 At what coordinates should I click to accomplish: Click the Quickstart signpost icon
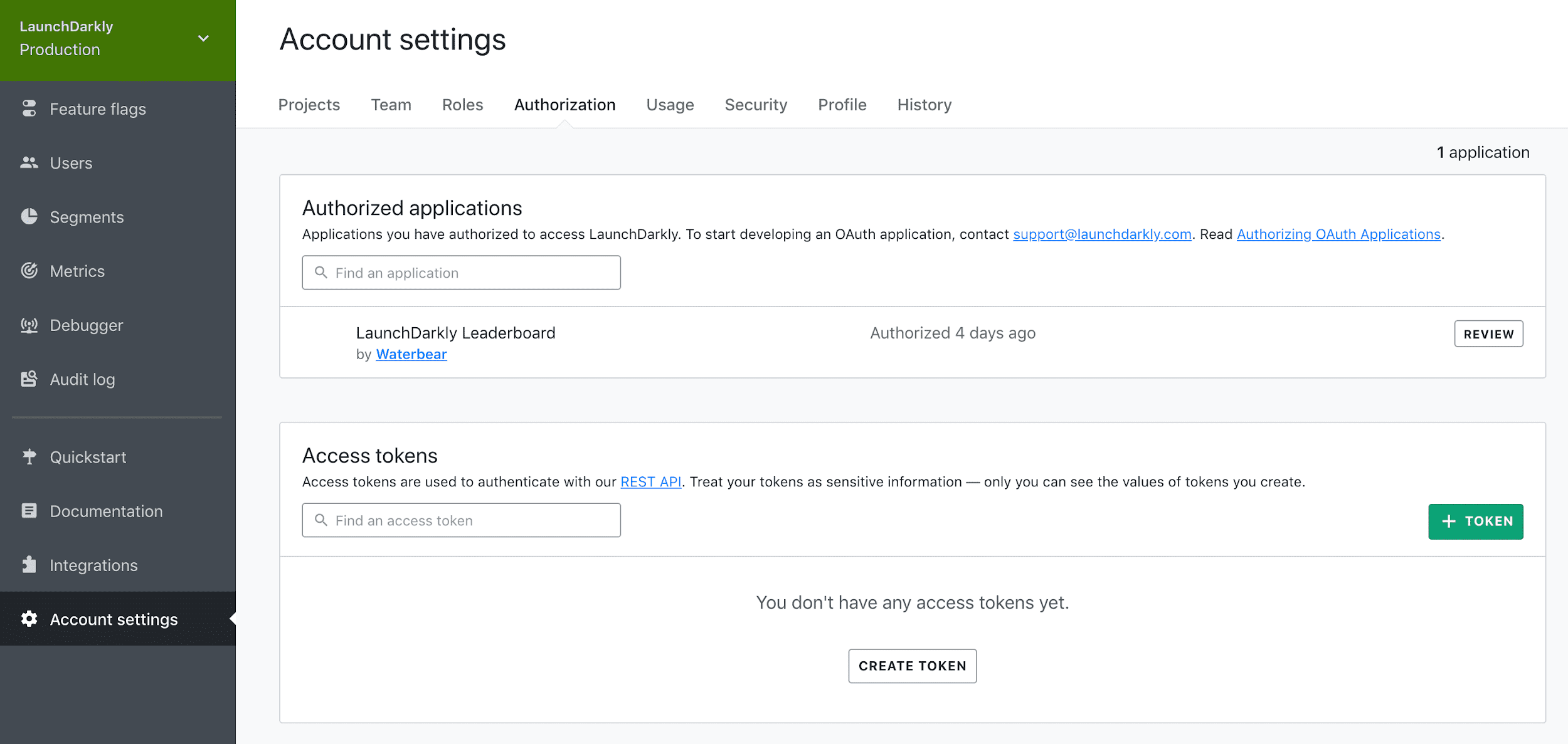pyautogui.click(x=29, y=457)
